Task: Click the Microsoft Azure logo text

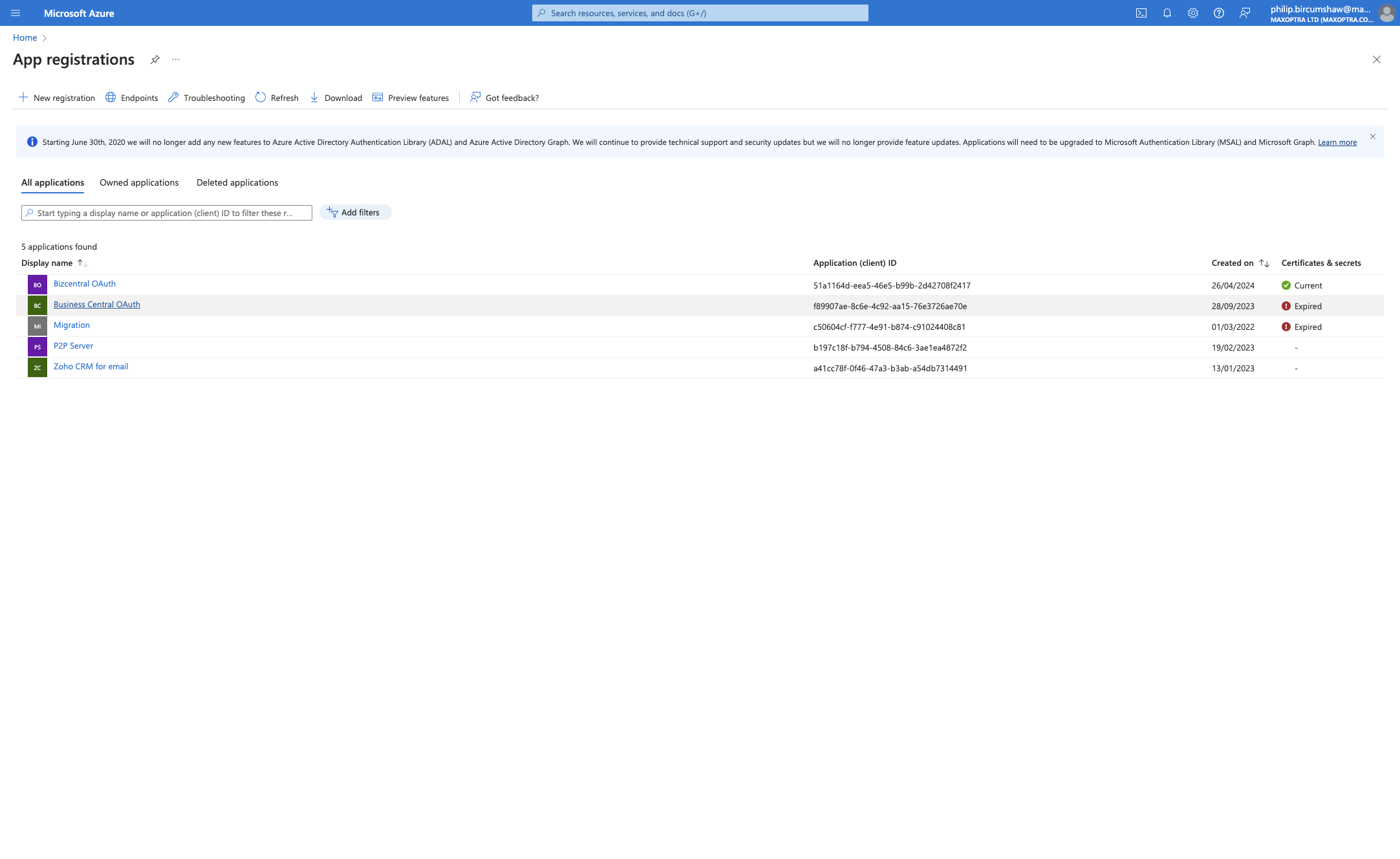Action: [79, 13]
